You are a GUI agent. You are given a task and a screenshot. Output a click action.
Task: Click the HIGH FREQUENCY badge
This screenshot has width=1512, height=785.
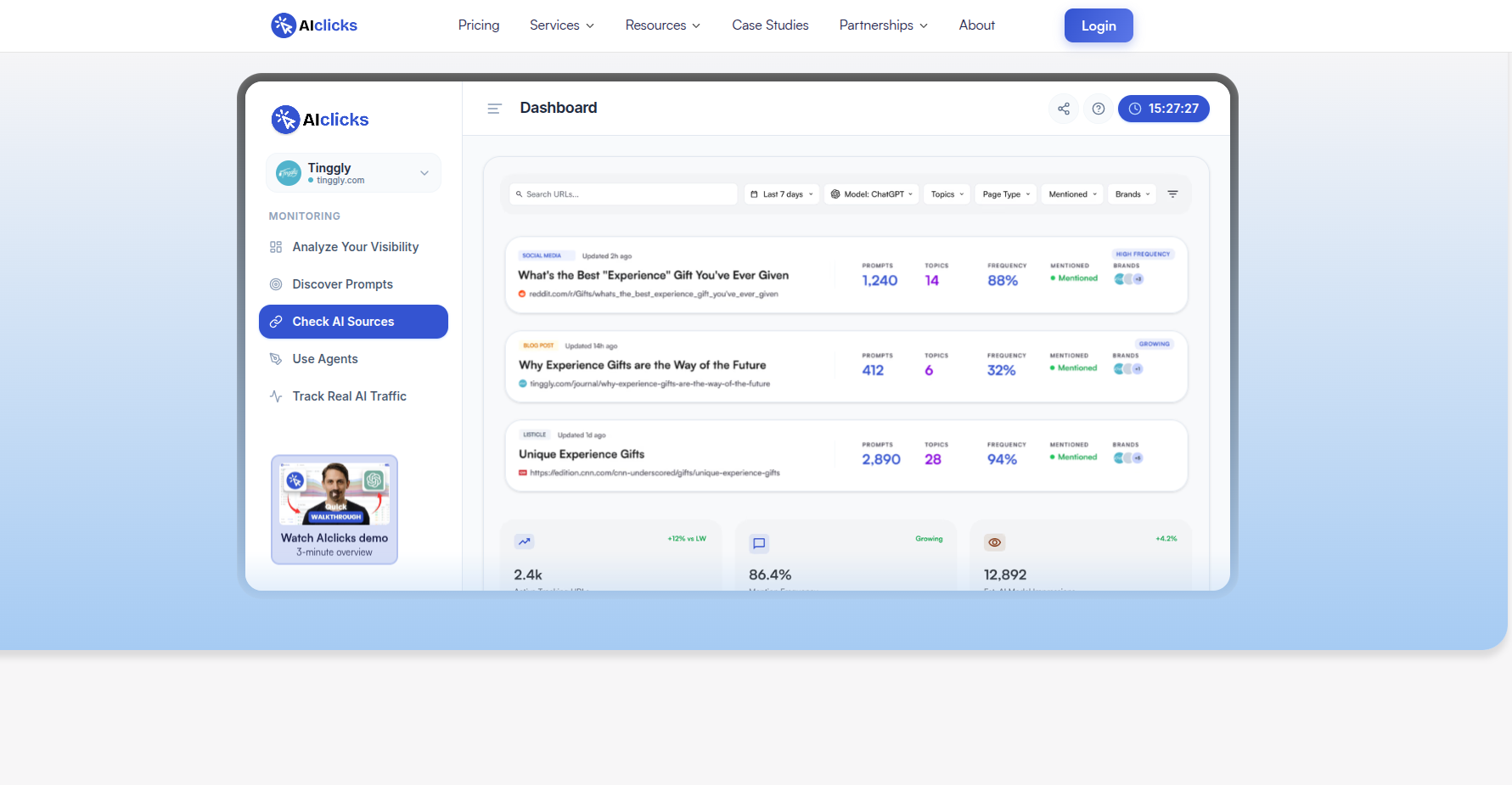(x=1143, y=254)
